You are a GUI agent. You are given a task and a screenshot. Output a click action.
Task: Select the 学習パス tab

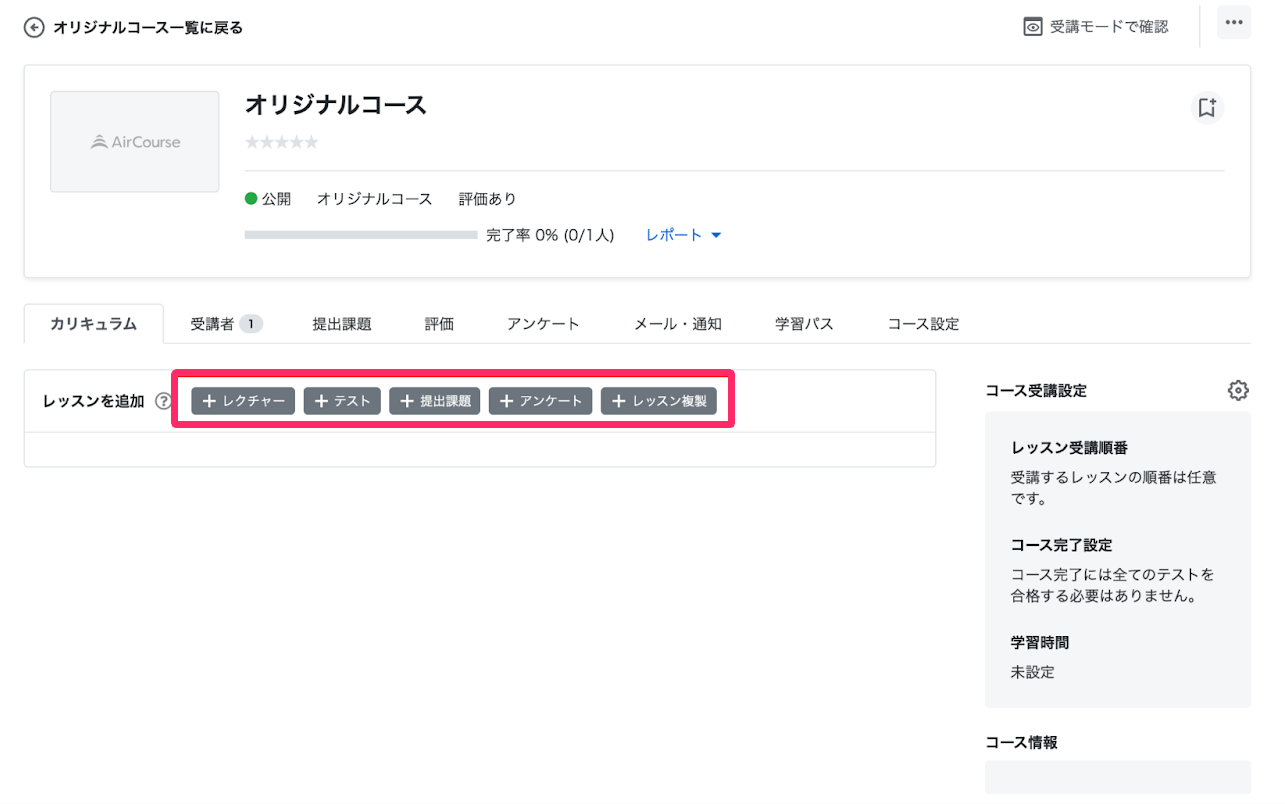point(804,324)
